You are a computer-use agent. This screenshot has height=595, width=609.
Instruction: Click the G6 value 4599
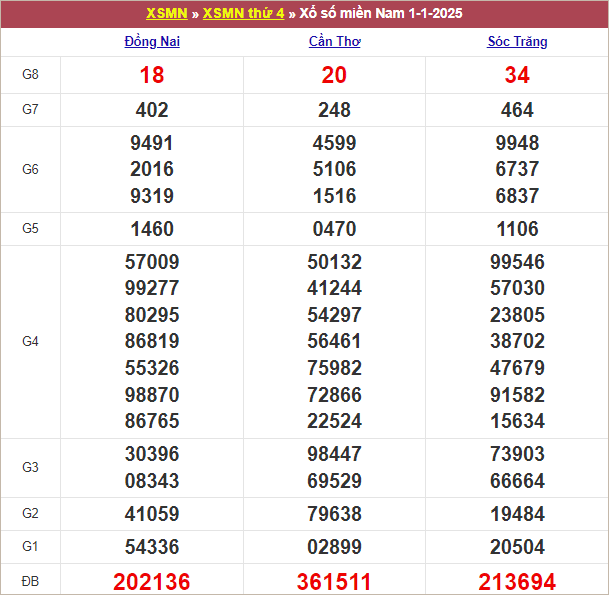click(334, 143)
